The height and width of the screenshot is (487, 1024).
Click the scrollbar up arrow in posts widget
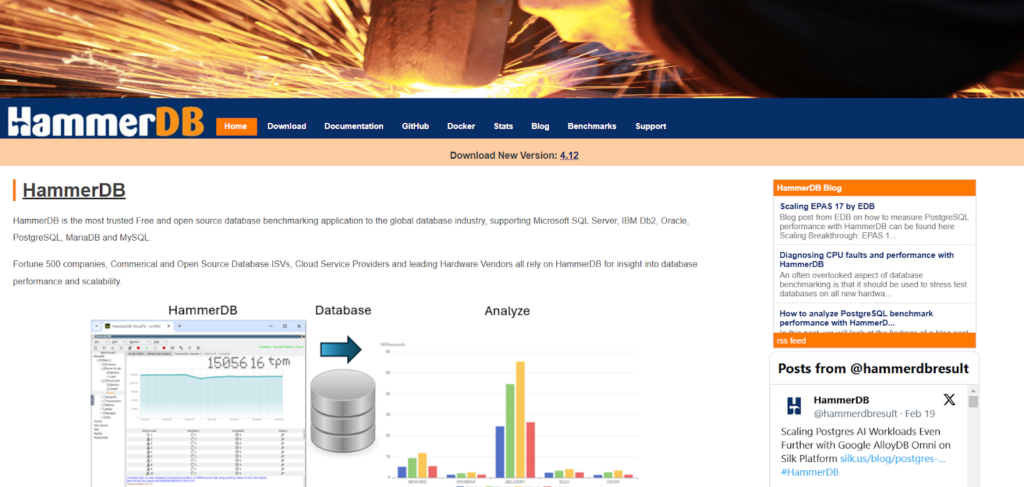[973, 391]
